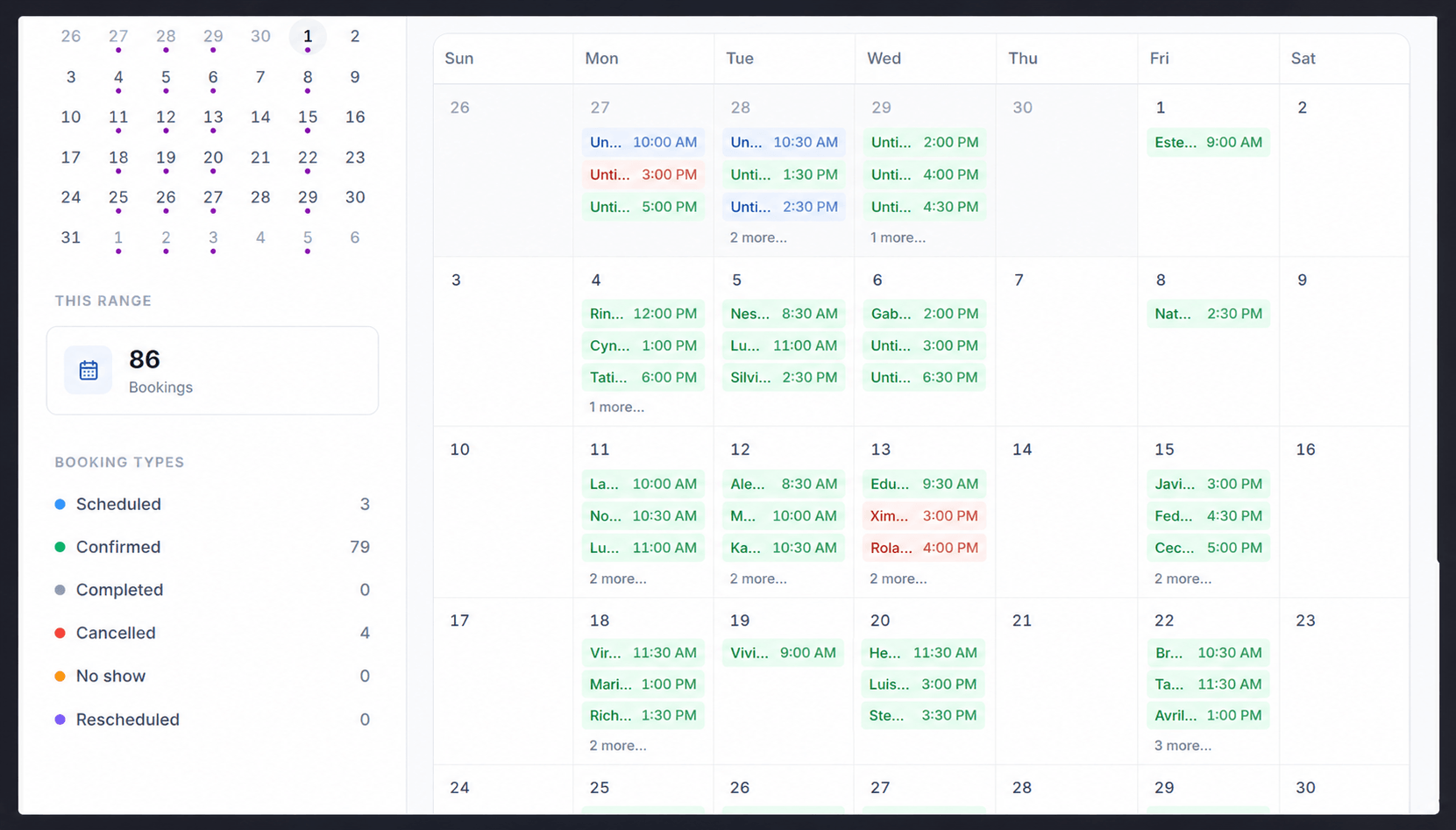Open the Este... 9:00 AM booking on the 1st
The image size is (1456, 830).
pyautogui.click(x=1208, y=142)
